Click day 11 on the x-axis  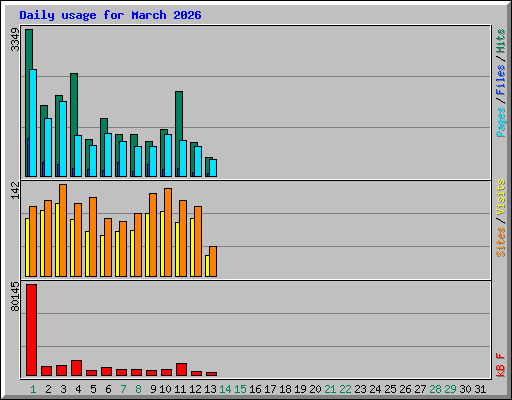pyautogui.click(x=180, y=389)
